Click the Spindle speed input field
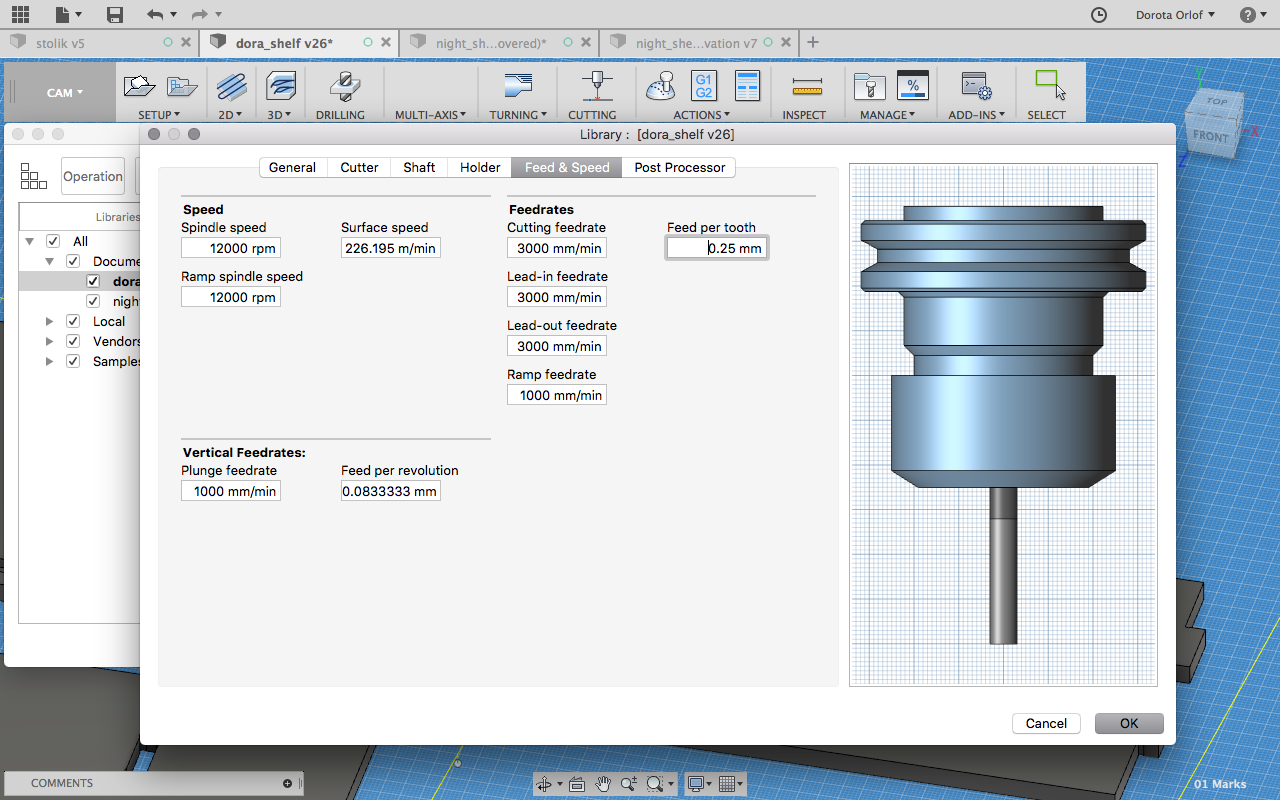Viewport: 1280px width, 800px height. coord(231,248)
